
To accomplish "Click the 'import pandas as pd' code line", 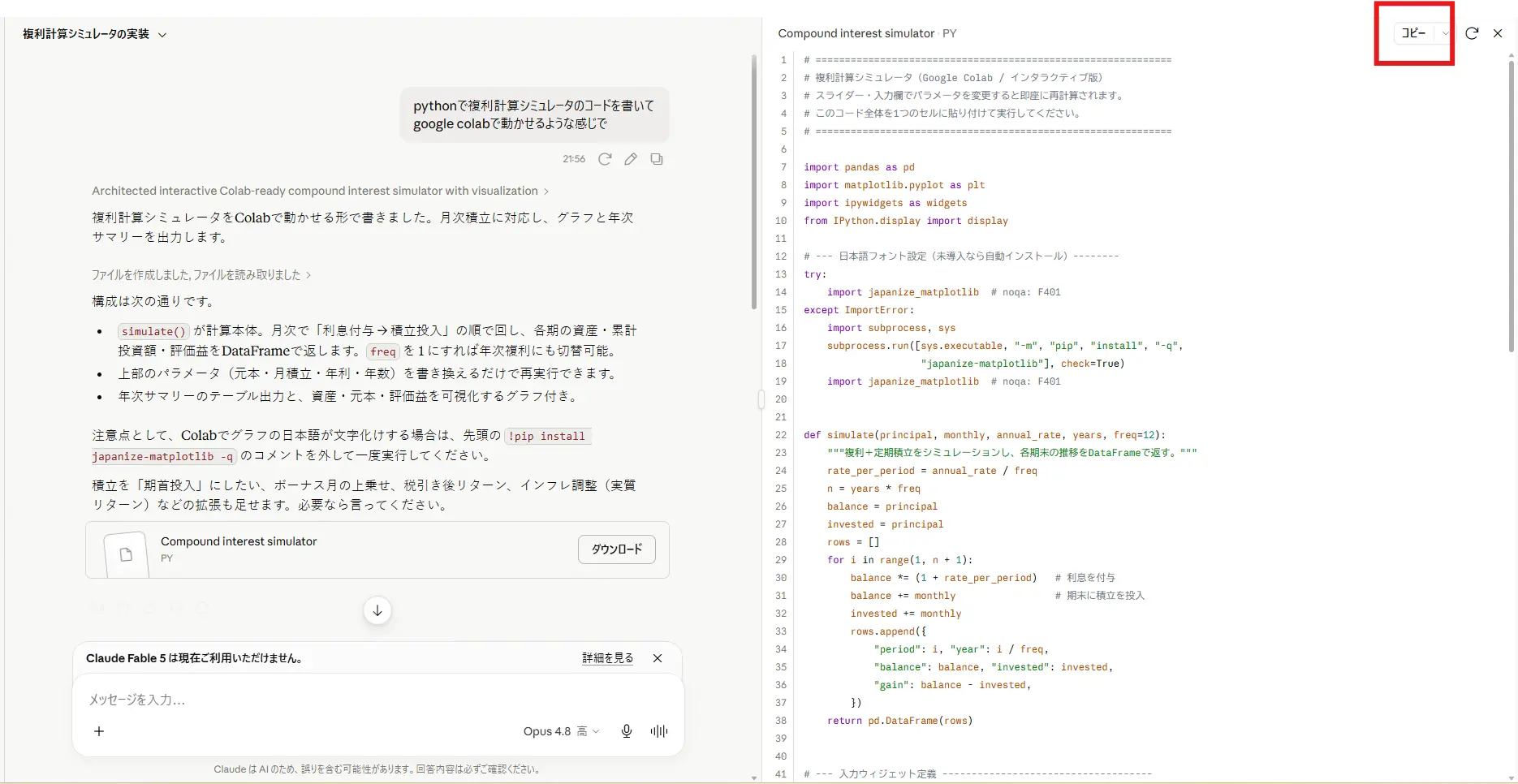I will point(859,167).
